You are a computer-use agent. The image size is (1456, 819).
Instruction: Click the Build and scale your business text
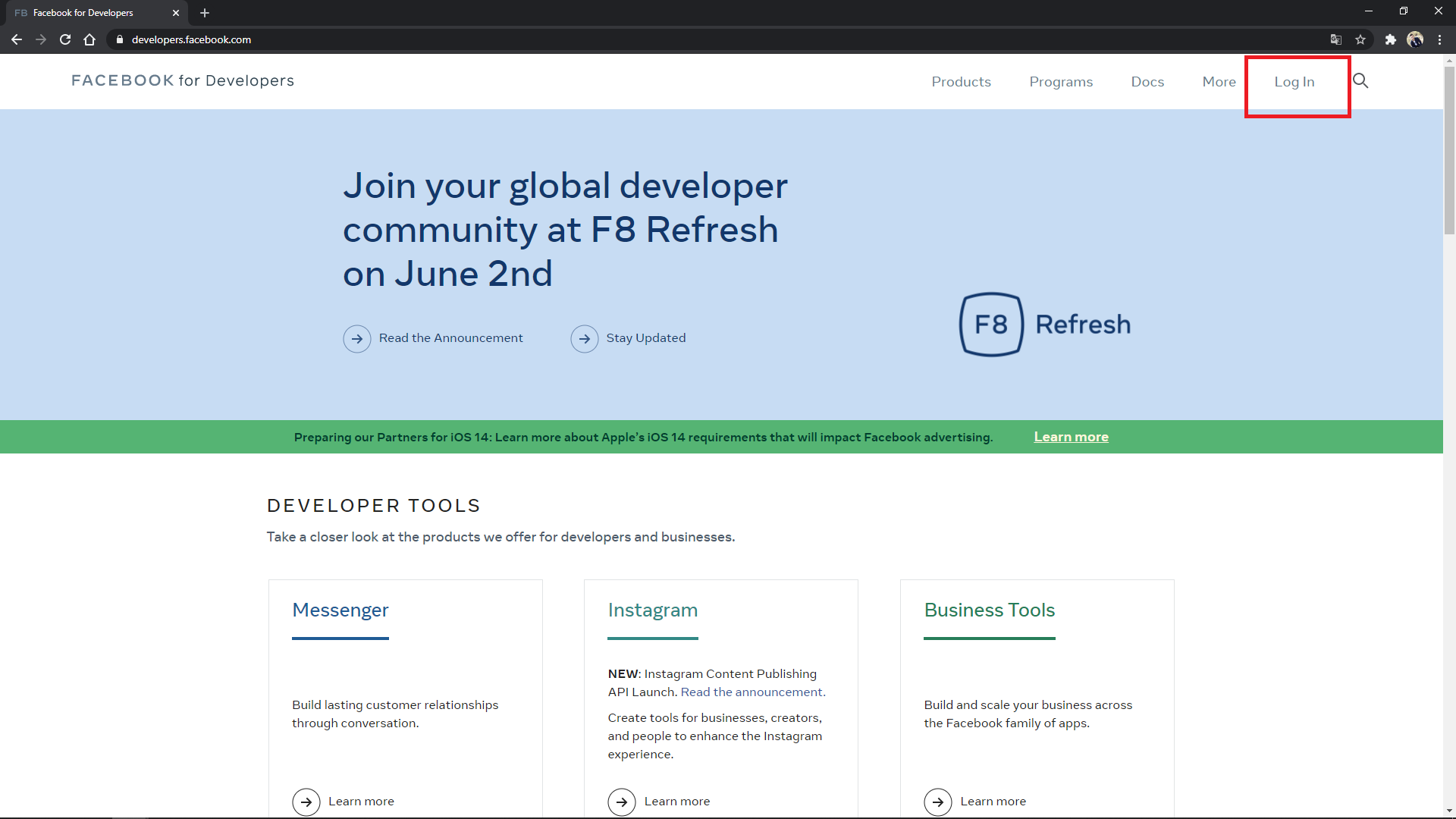click(1028, 714)
